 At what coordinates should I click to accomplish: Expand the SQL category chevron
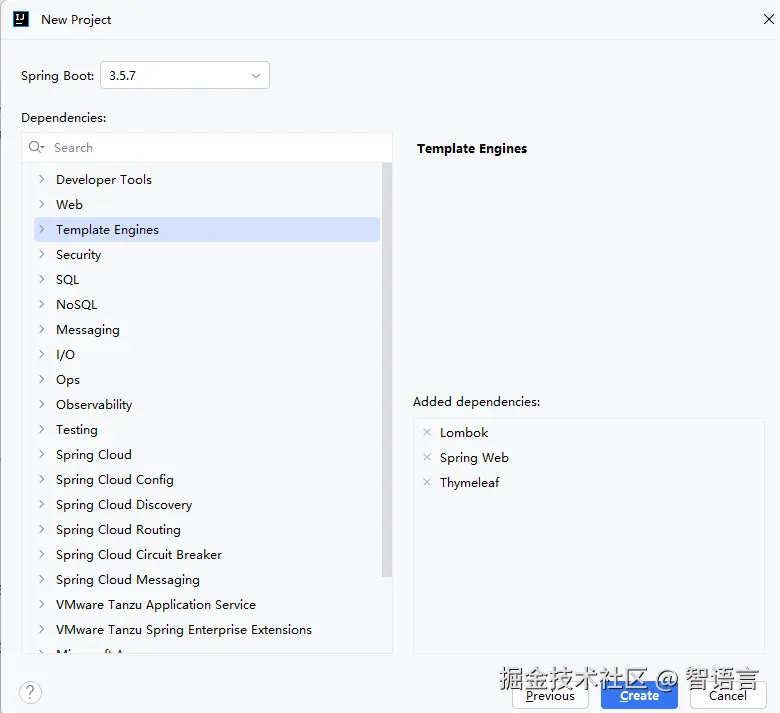tap(42, 279)
